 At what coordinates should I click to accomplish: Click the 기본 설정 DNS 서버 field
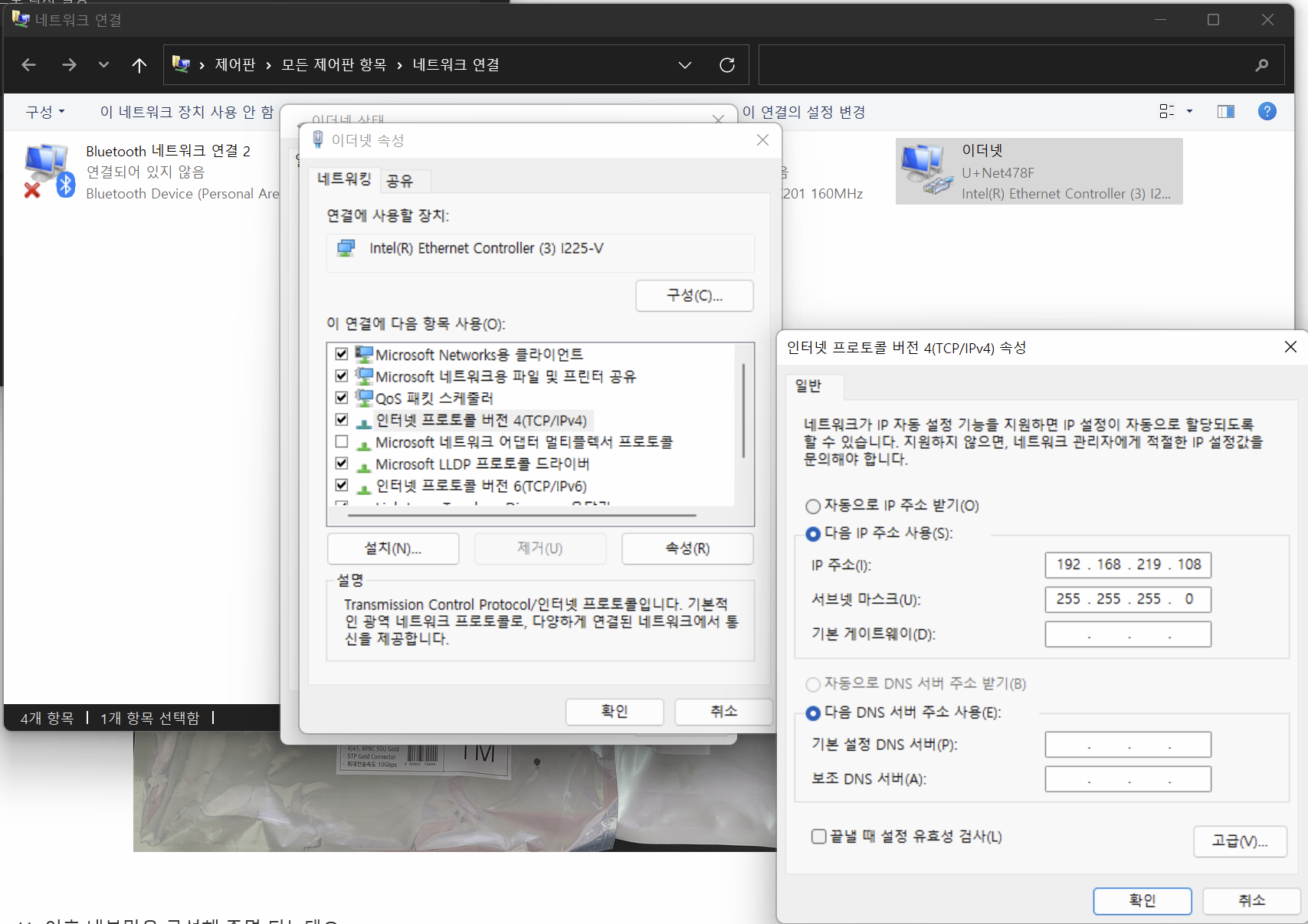pos(1128,745)
